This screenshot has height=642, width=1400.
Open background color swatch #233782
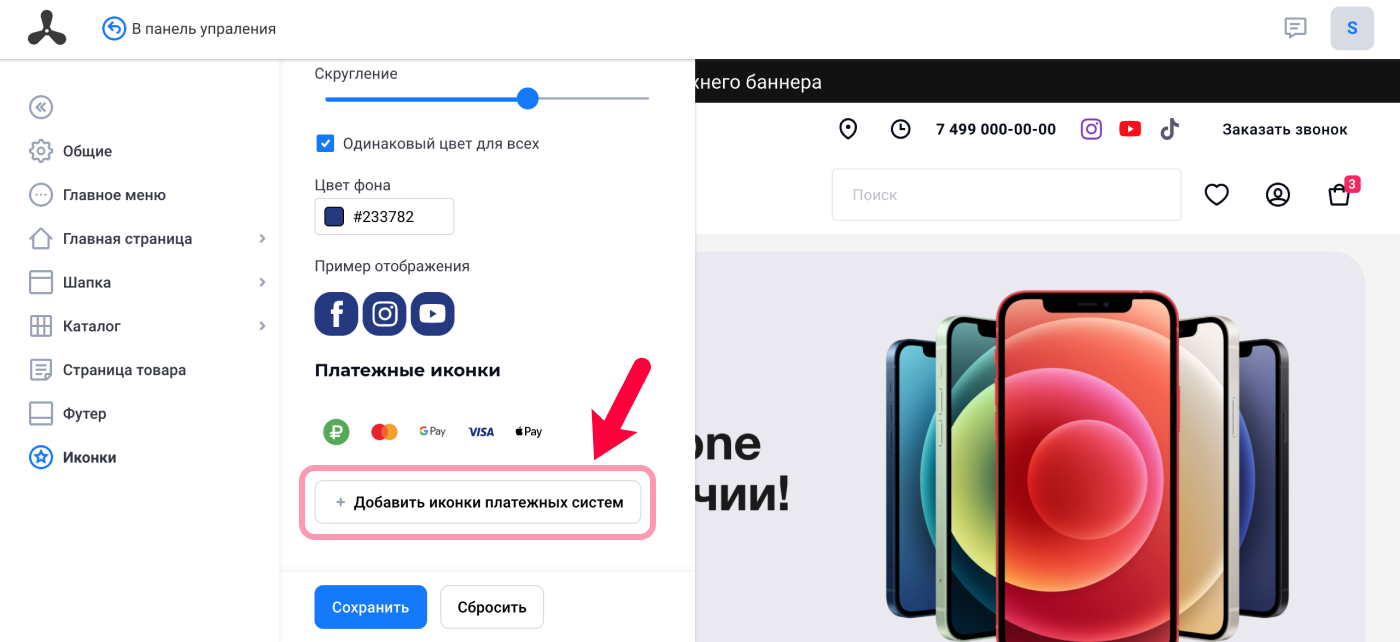coord(334,216)
